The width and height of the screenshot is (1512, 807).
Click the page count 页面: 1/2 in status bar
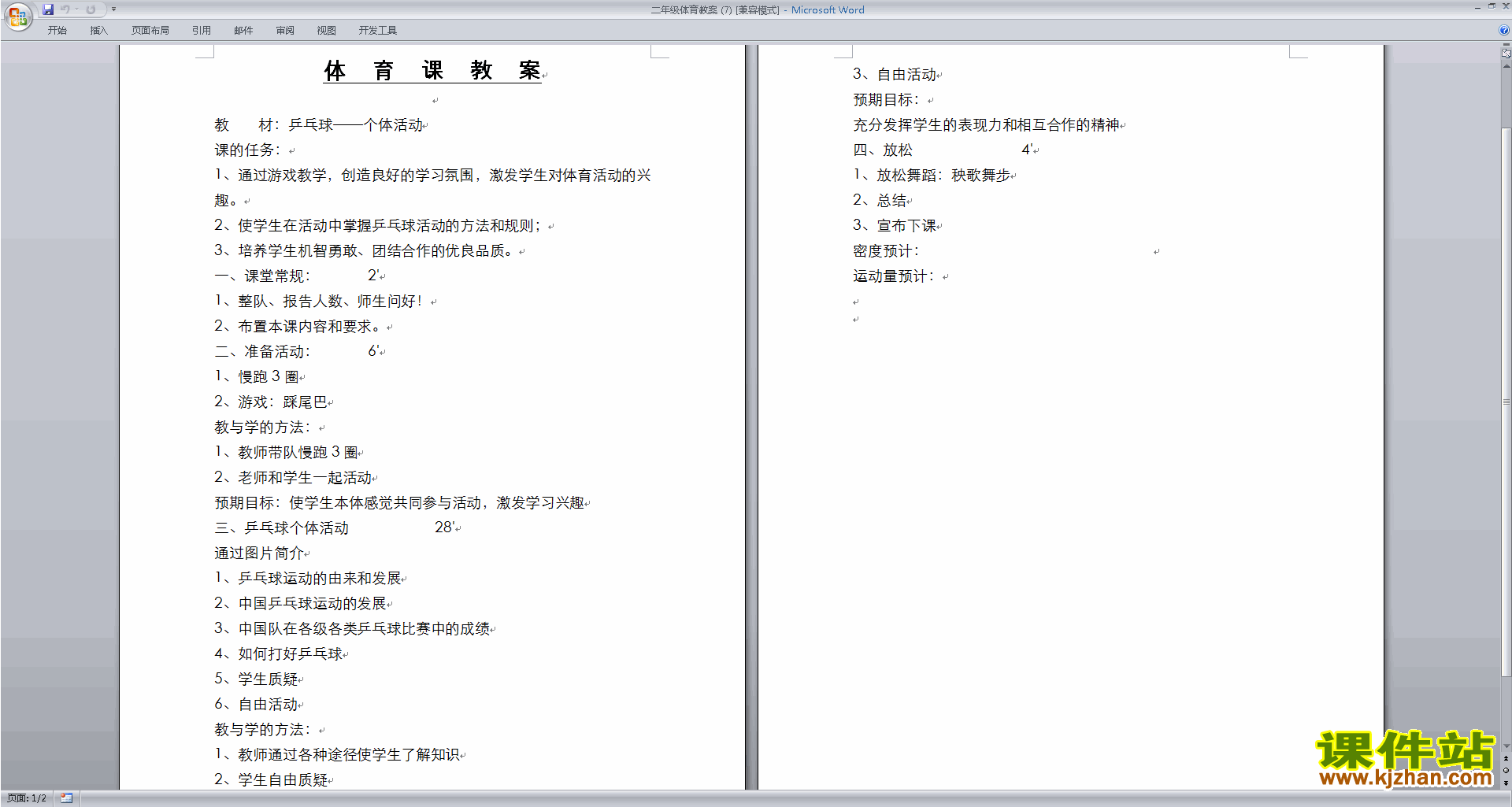27,798
